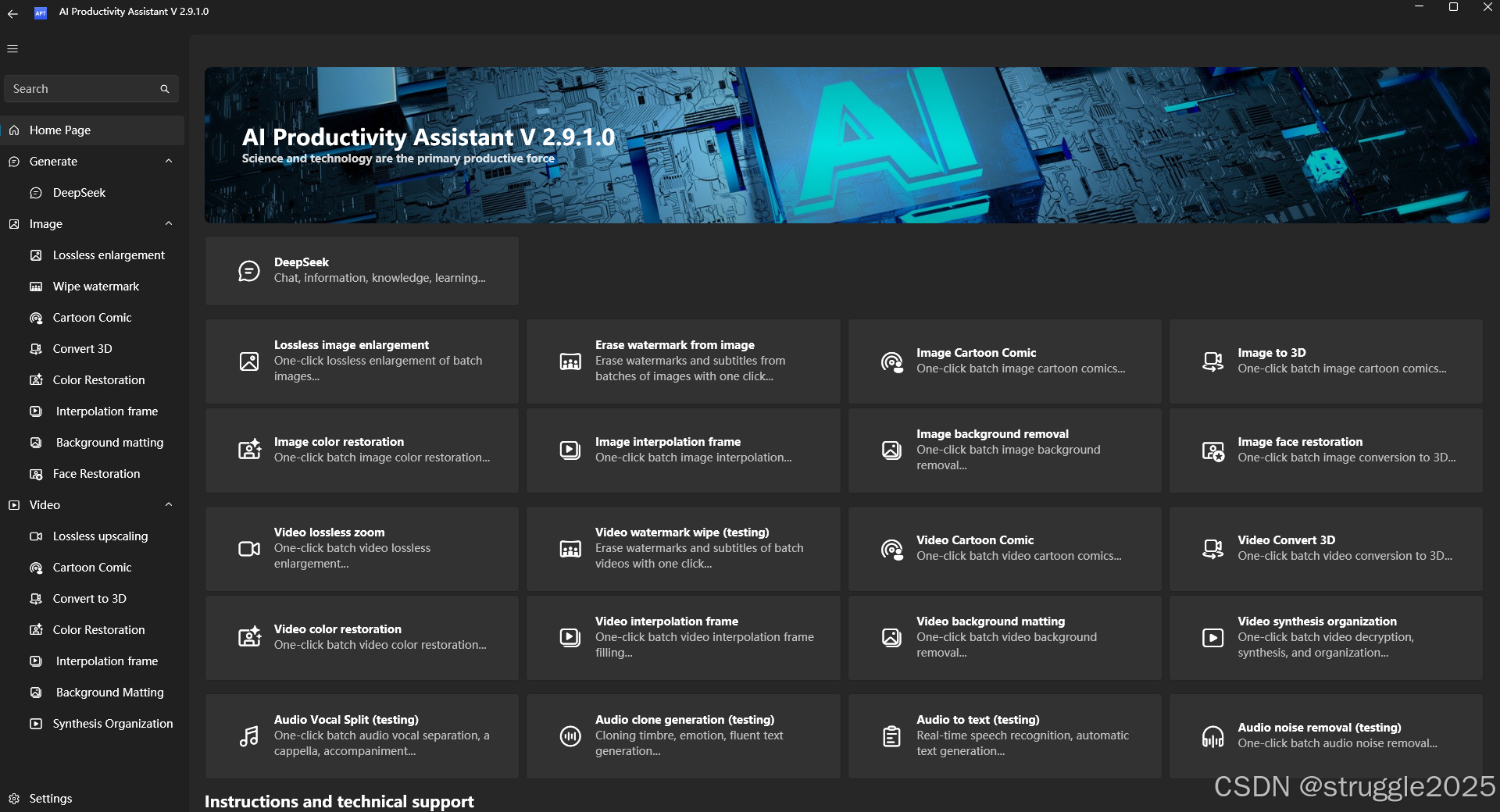1500x812 pixels.
Task: Open Image color restoration card
Action: click(x=362, y=451)
